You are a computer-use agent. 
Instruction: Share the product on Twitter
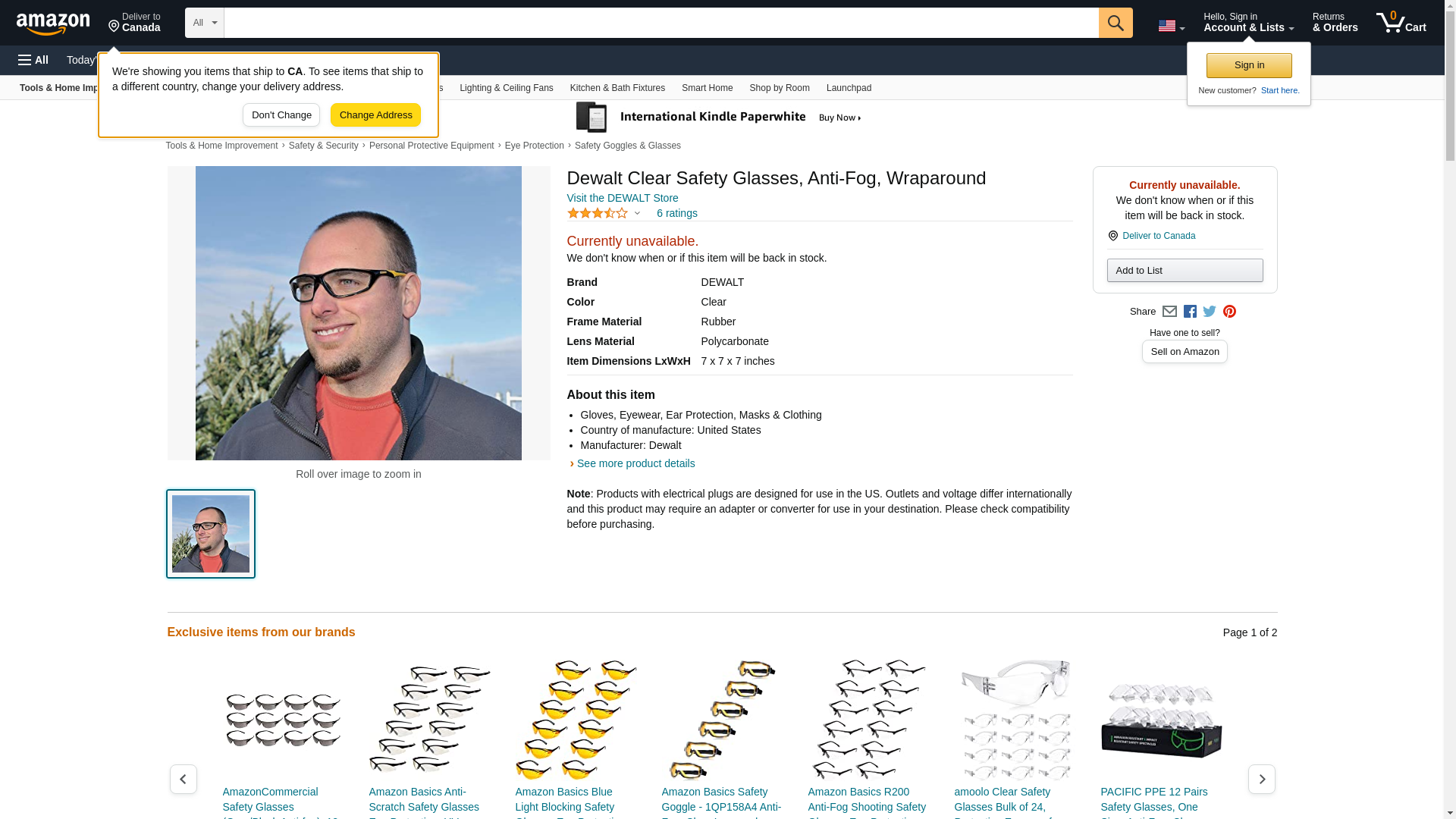[1210, 312]
